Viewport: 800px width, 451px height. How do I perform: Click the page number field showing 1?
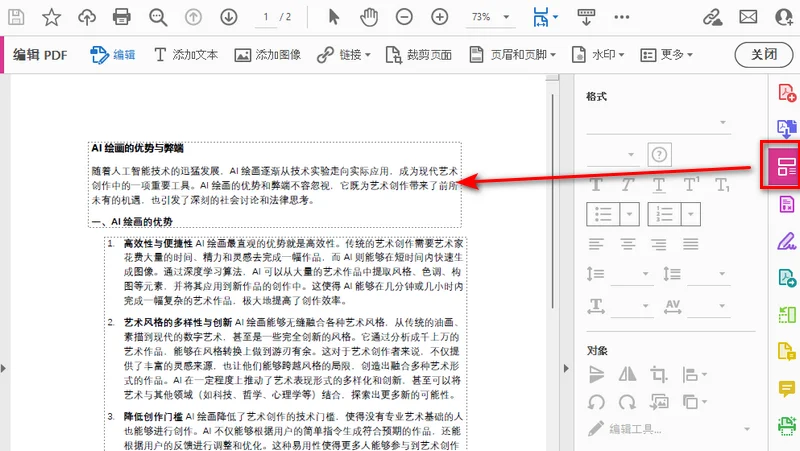[266, 17]
